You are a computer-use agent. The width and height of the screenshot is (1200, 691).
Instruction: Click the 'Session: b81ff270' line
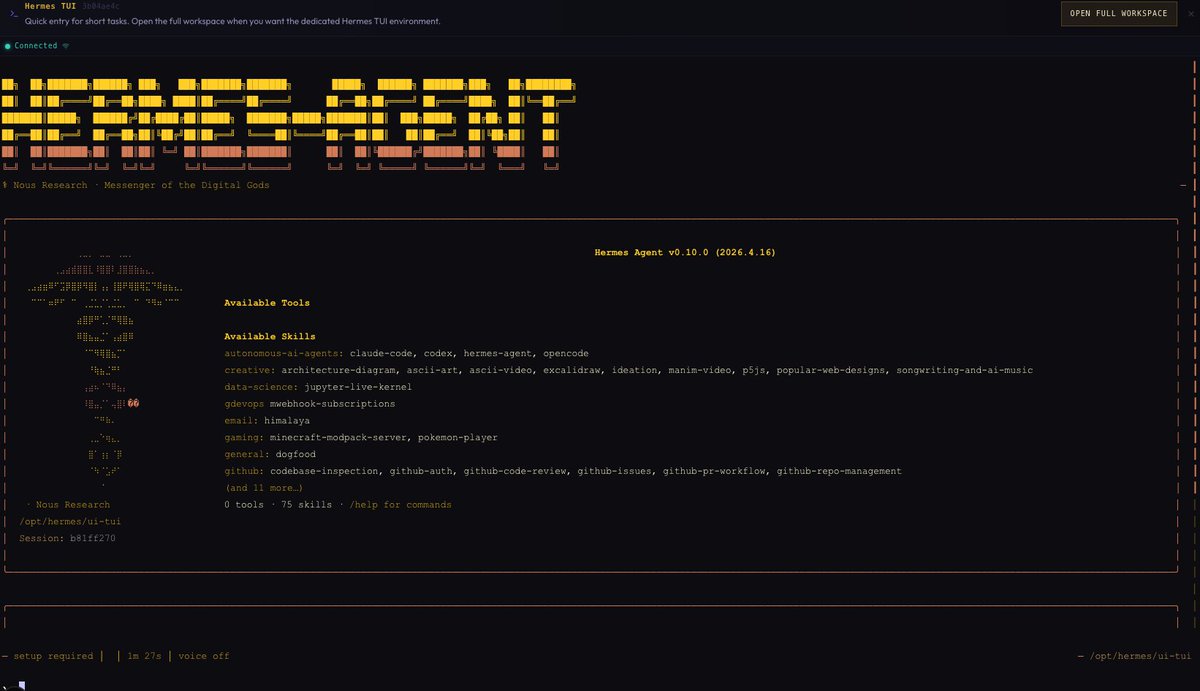tap(67, 539)
